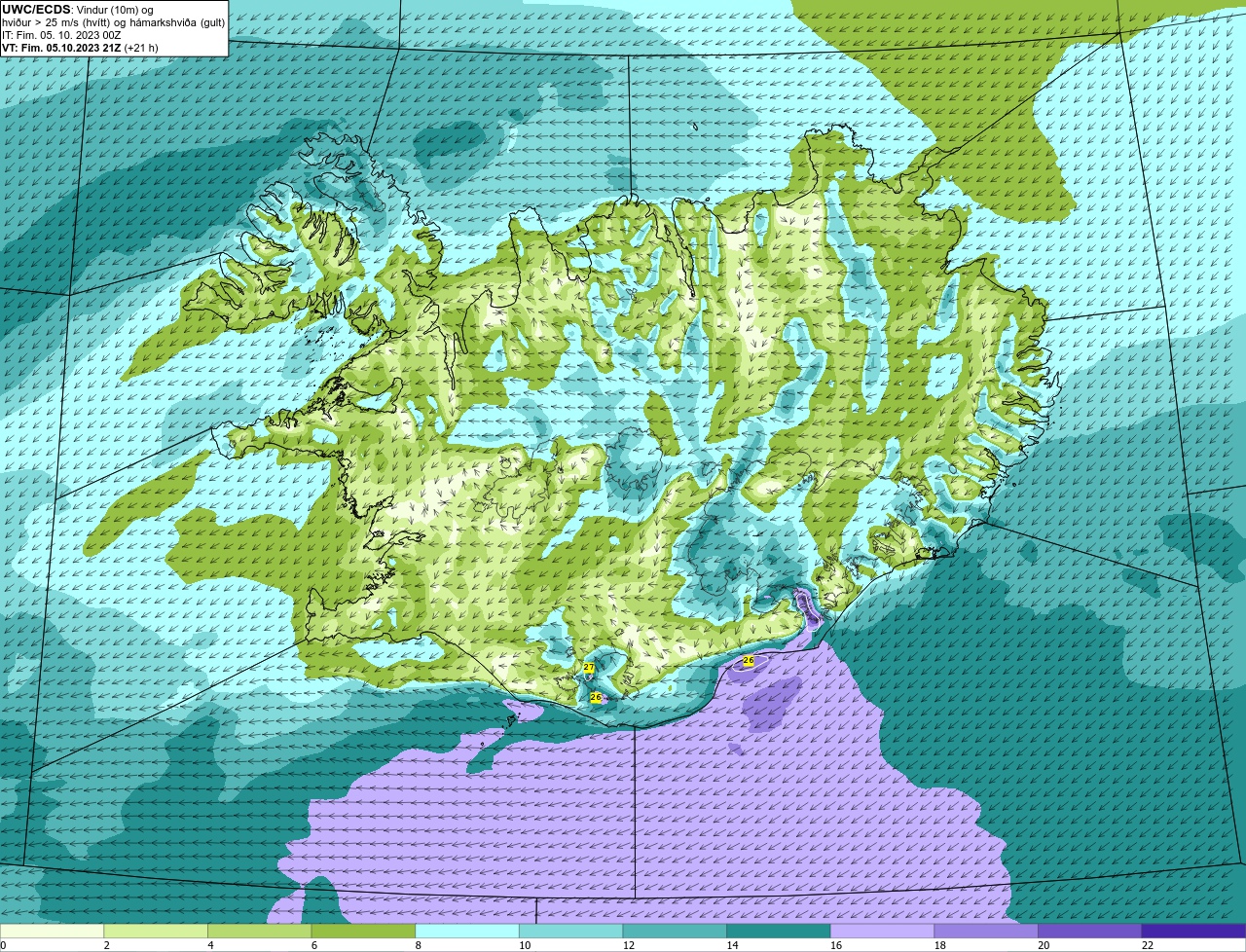
Task: Click the "VT: Fim. 05.10.2023 21Z (+21 h)" line
Action: click(81, 47)
